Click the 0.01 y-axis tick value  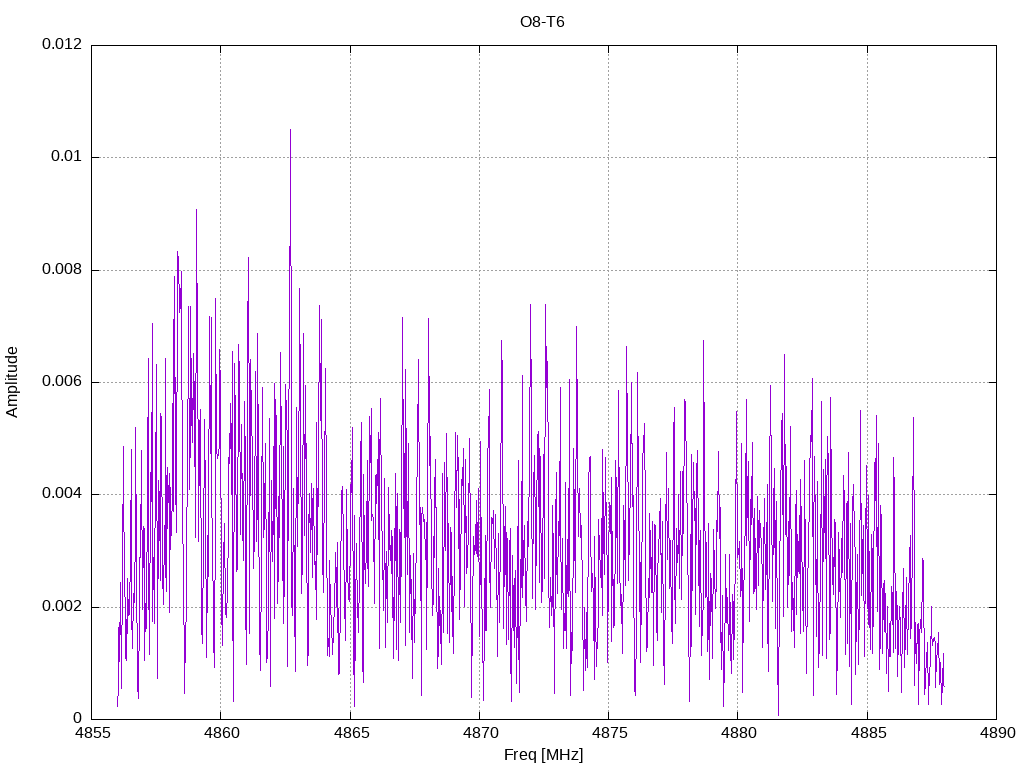click(67, 157)
